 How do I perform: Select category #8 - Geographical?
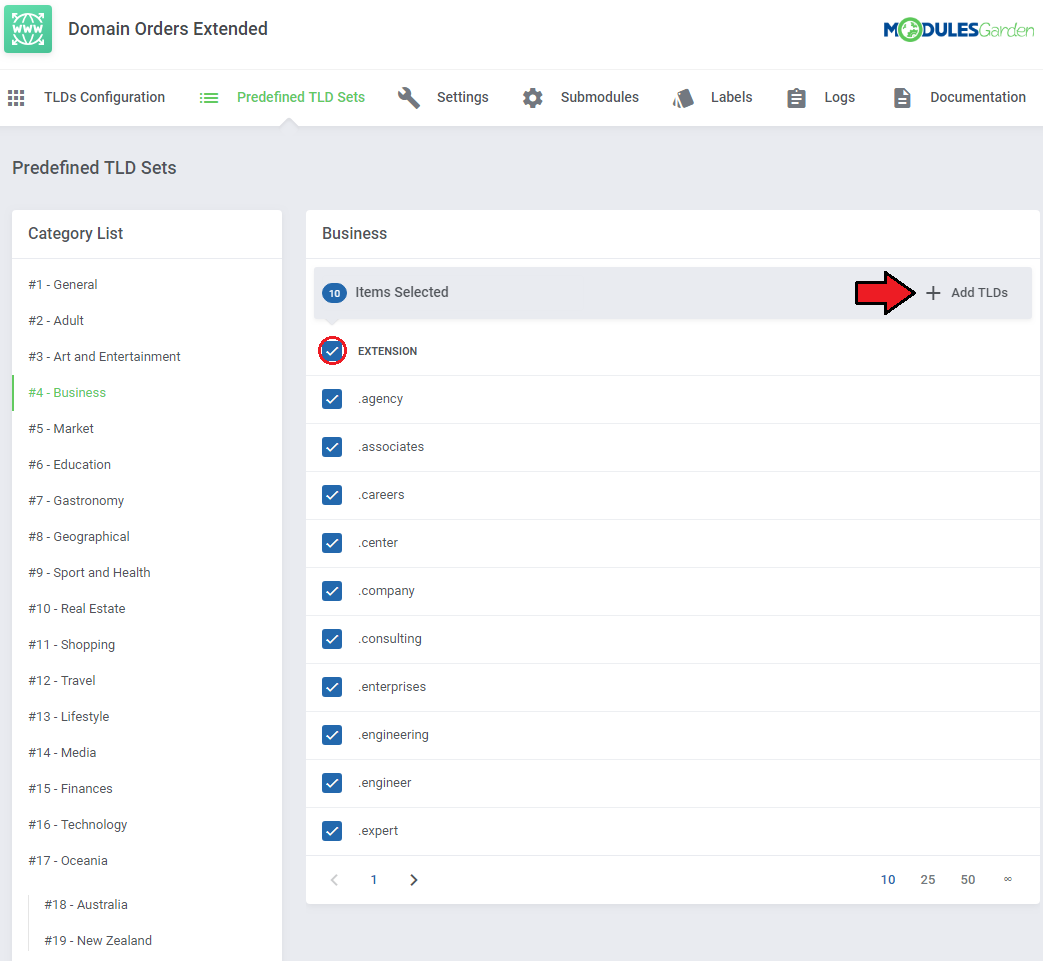click(x=79, y=537)
